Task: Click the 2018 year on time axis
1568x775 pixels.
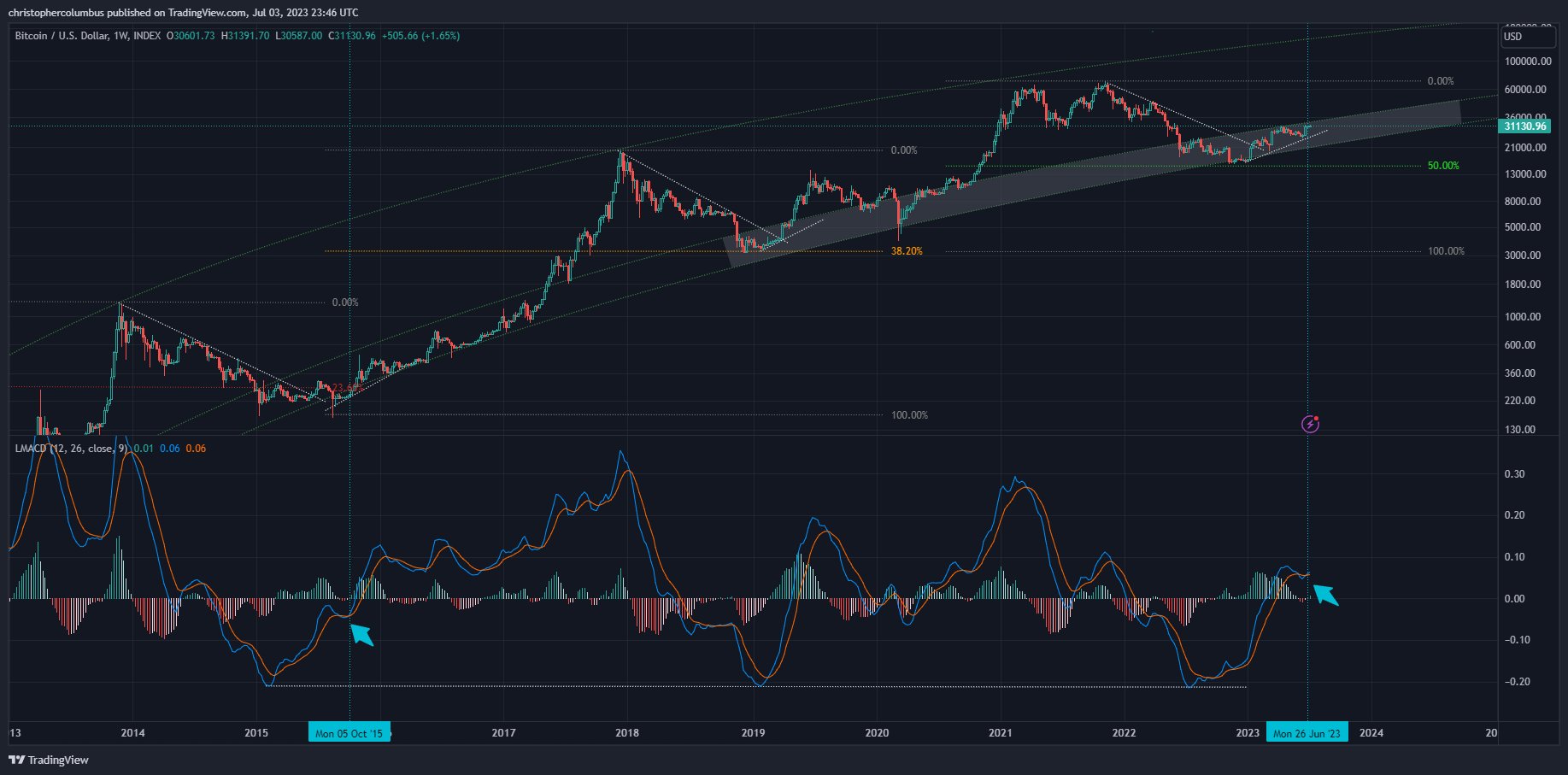Action: (x=627, y=733)
